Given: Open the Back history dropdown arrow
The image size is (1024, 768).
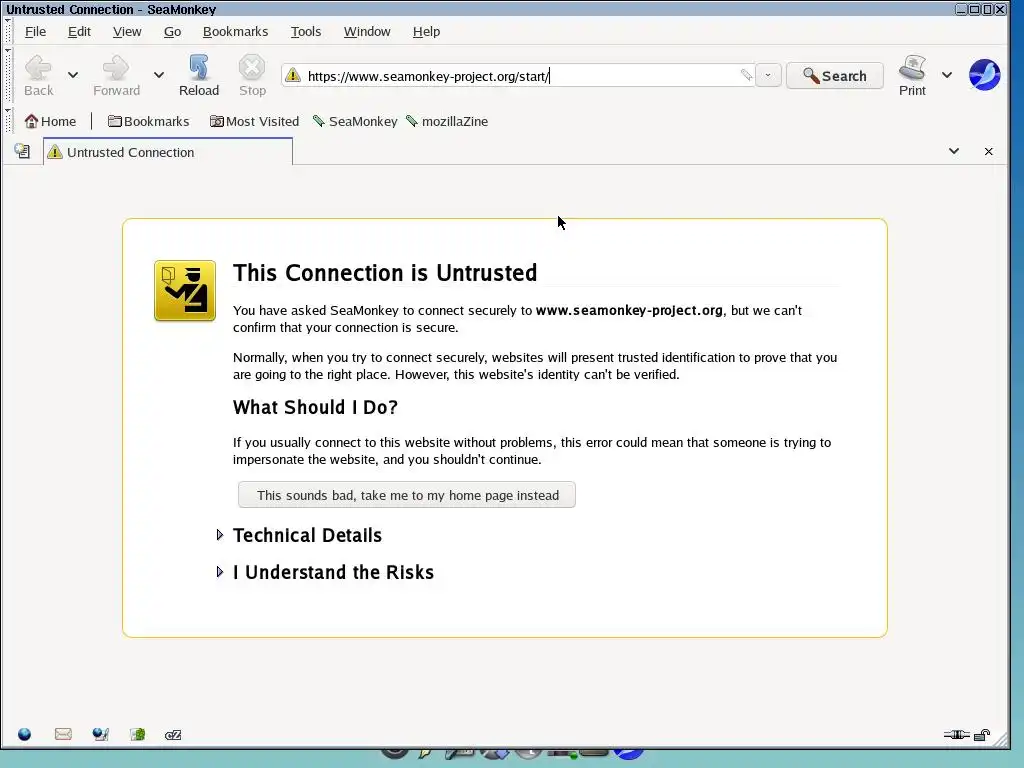Looking at the screenshot, I should coord(73,75).
